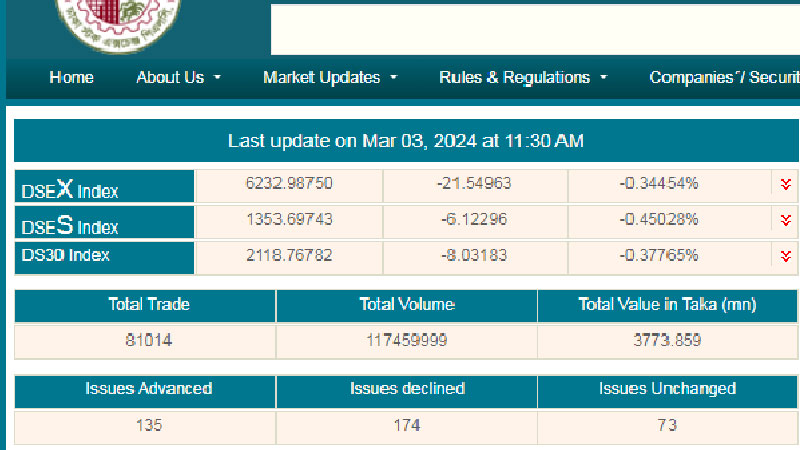The width and height of the screenshot is (800, 450).
Task: Click the red down arrow in DS30 row
Action: [786, 256]
